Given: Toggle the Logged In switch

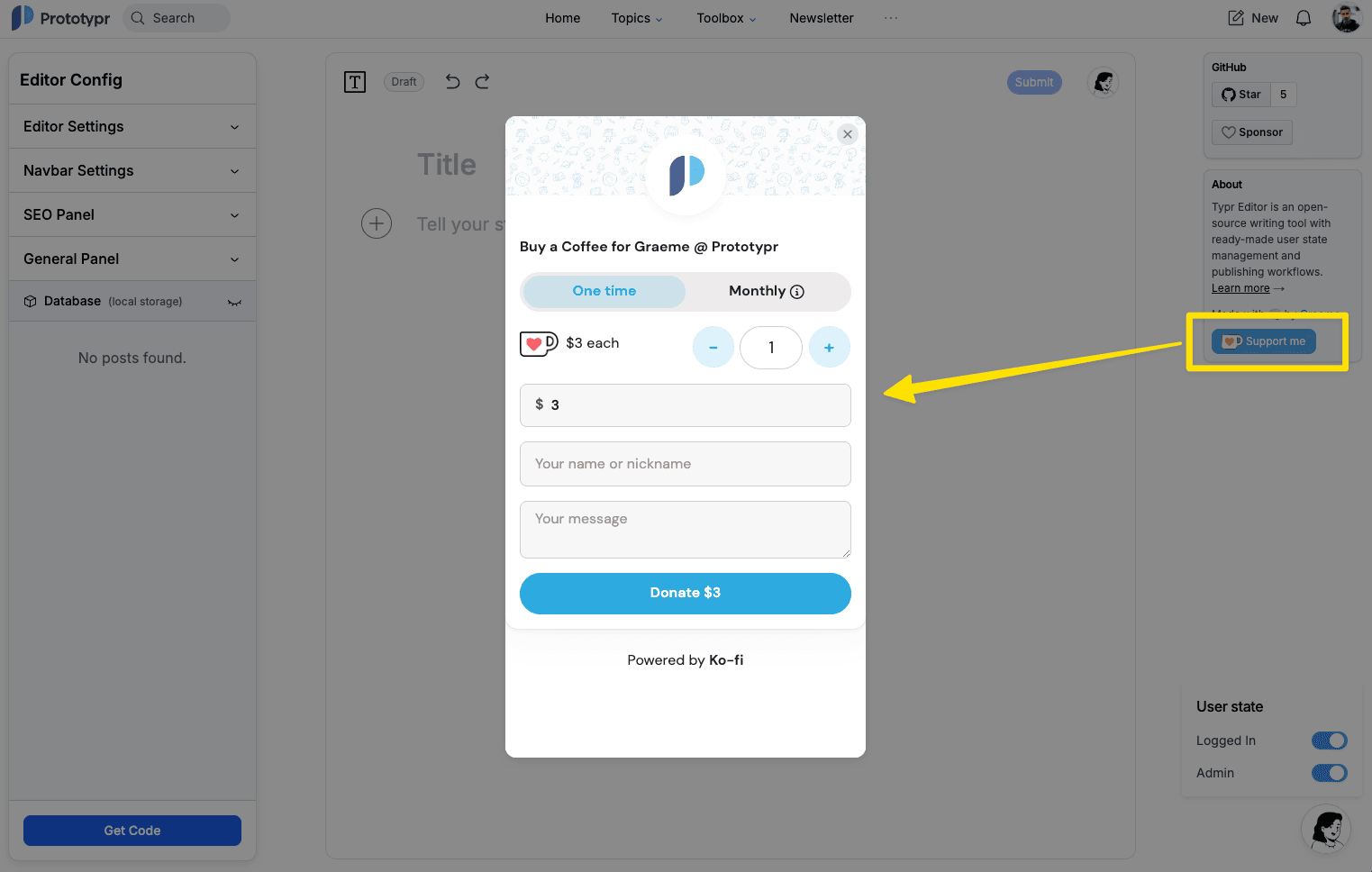Looking at the screenshot, I should tap(1330, 740).
